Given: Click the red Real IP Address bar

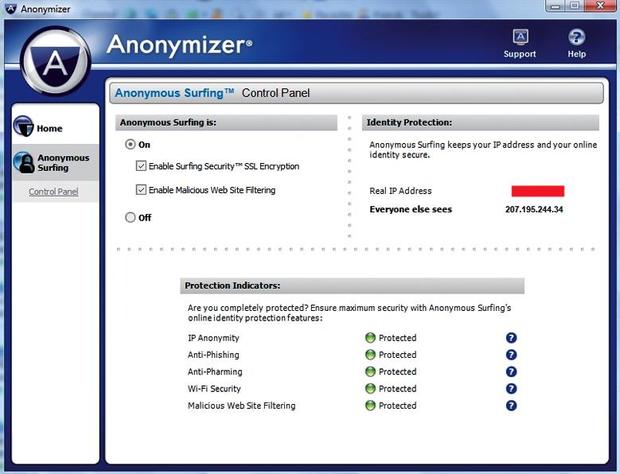Looking at the screenshot, I should click(x=537, y=191).
